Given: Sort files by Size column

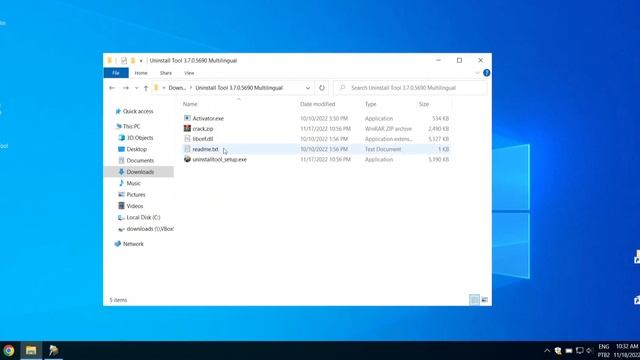Looking at the screenshot, I should pyautogui.click(x=424, y=104).
